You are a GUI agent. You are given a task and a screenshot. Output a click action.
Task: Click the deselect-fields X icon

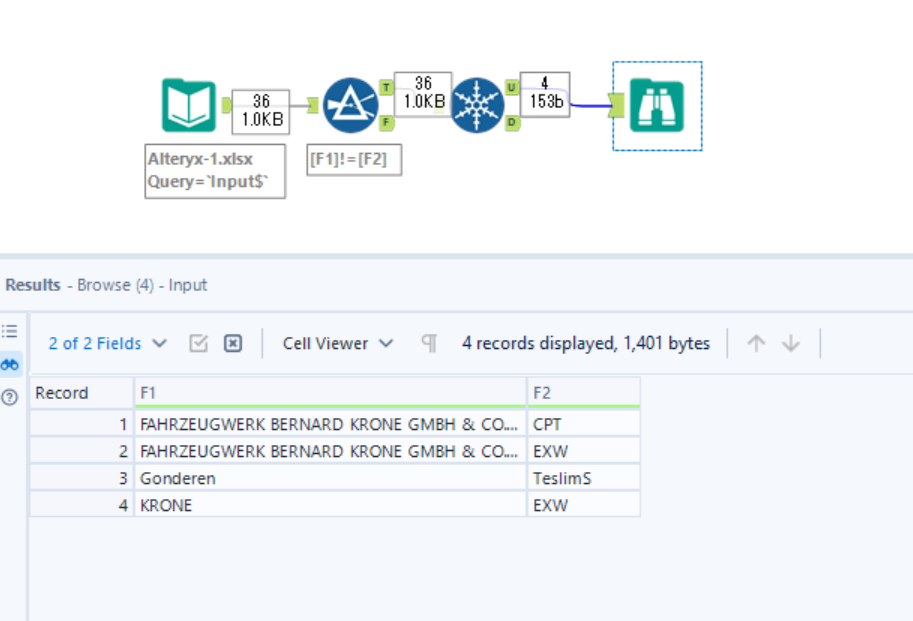(232, 343)
